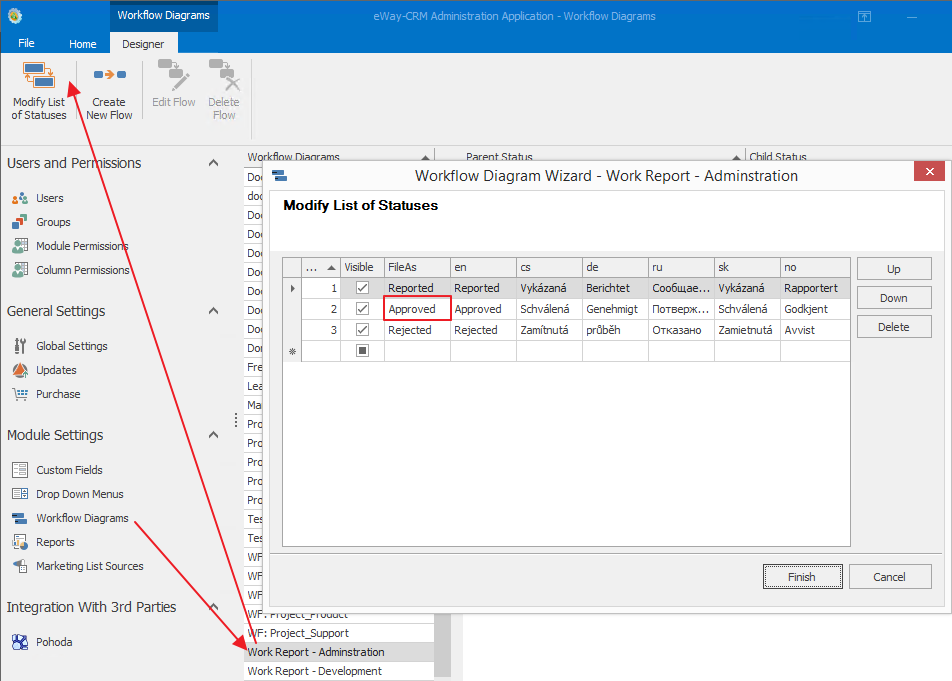Click the Users icon in sidebar

point(20,198)
